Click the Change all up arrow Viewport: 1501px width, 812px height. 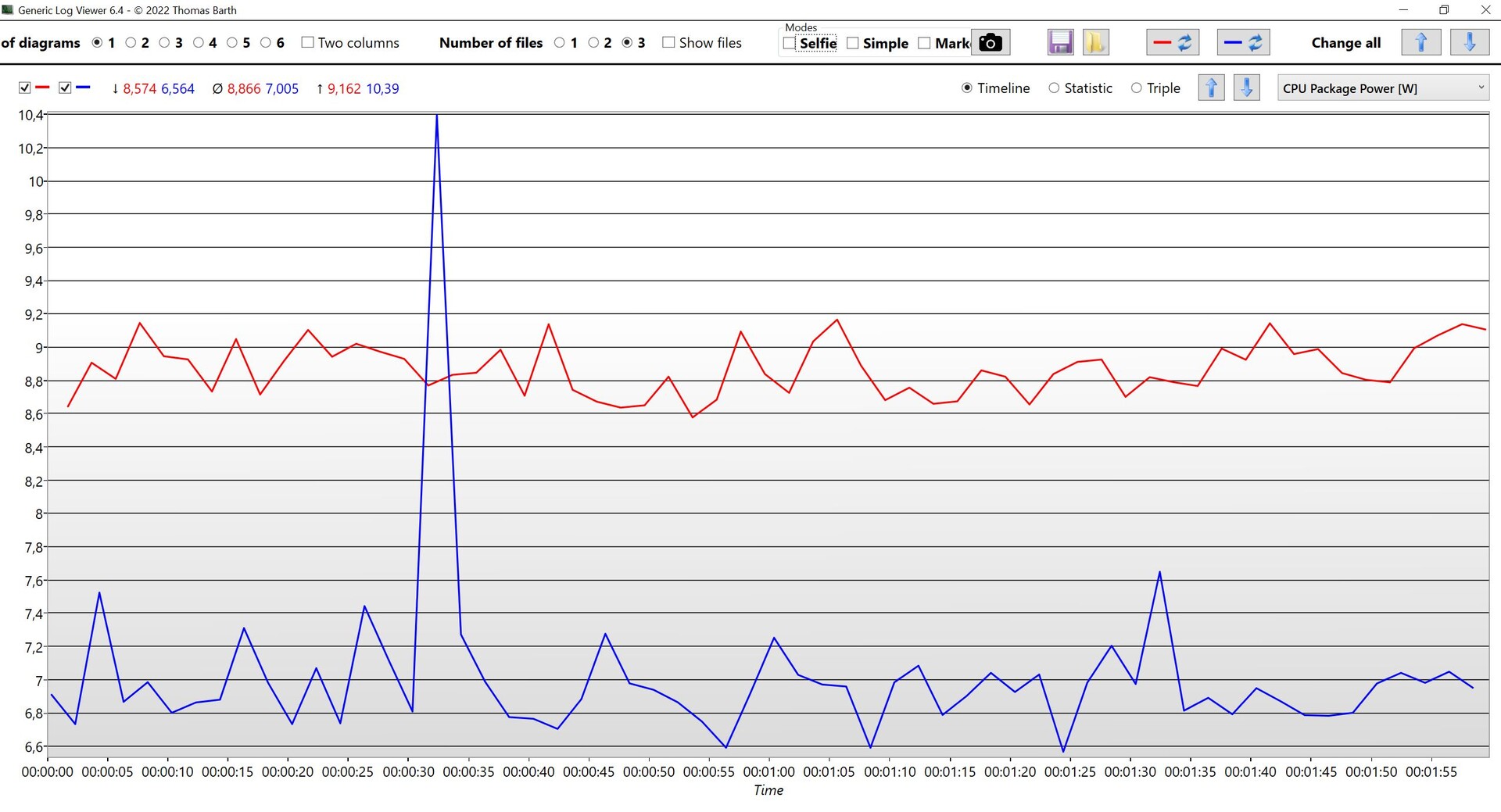point(1420,43)
